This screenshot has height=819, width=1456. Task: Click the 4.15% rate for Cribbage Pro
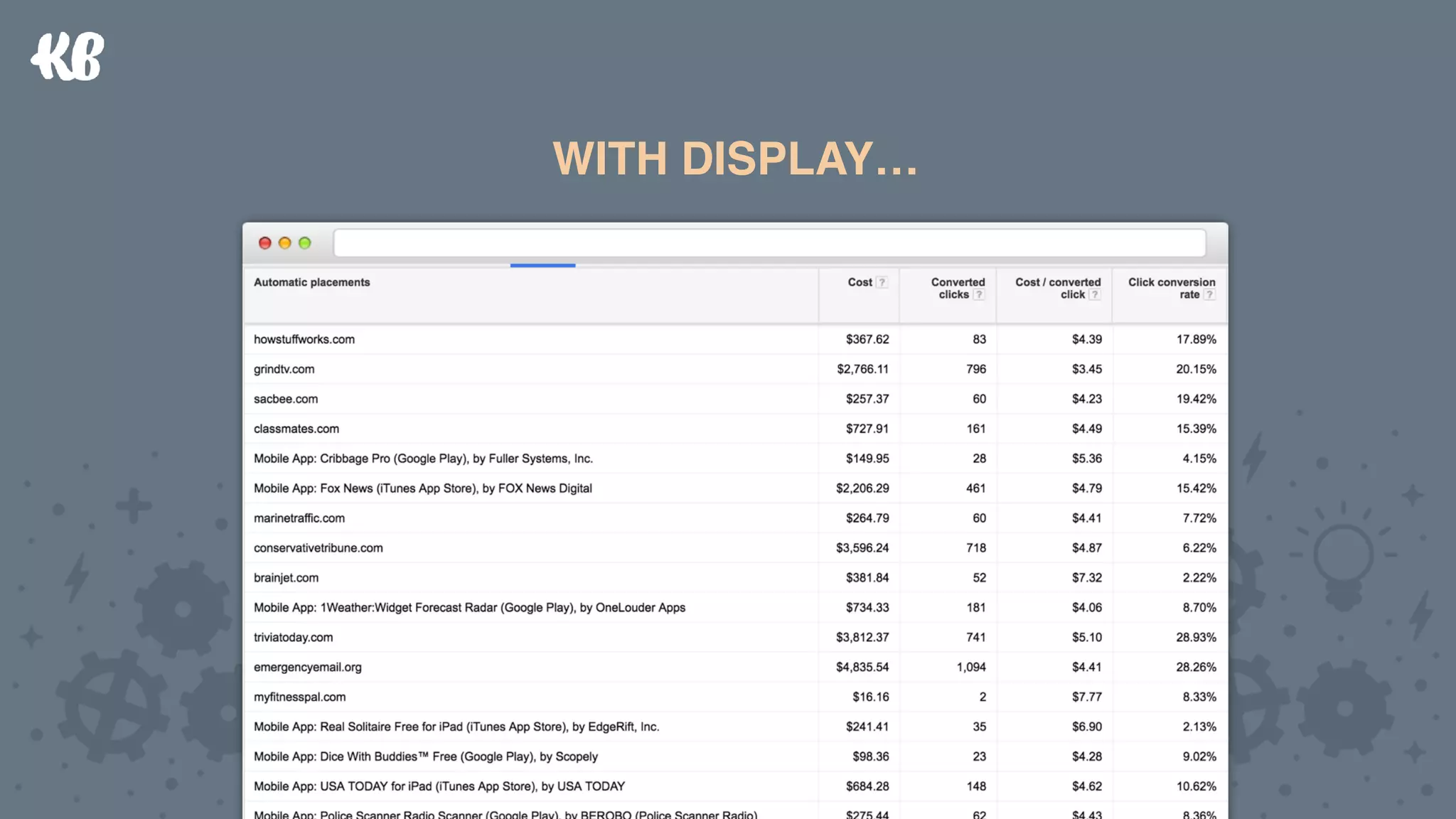click(1199, 459)
